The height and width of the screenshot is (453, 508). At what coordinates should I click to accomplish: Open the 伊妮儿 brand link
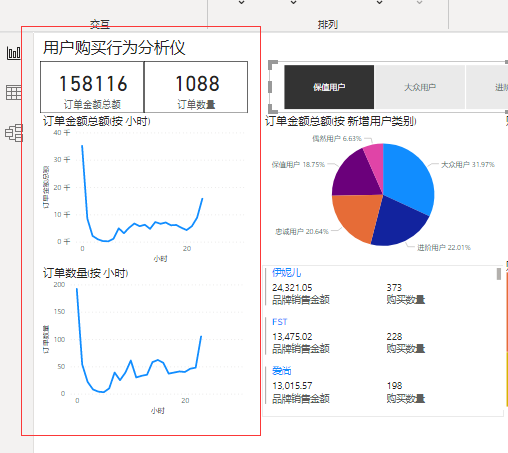point(286,273)
